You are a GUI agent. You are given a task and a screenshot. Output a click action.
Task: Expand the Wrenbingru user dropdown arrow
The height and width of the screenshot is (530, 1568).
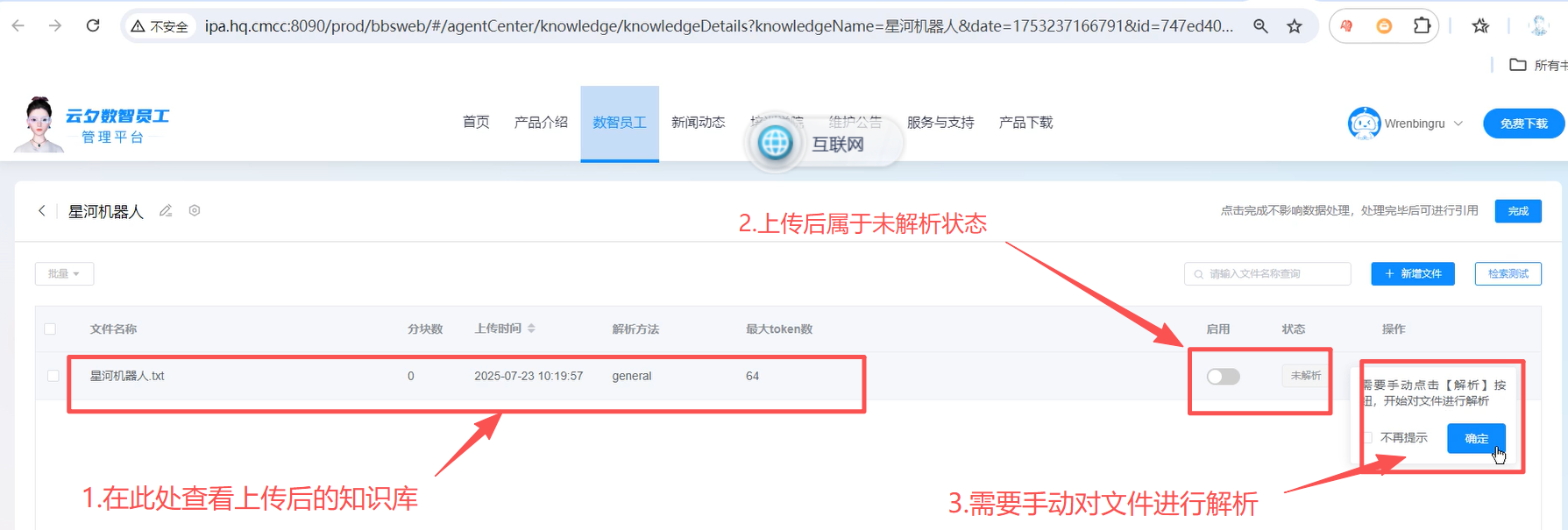point(1458,124)
